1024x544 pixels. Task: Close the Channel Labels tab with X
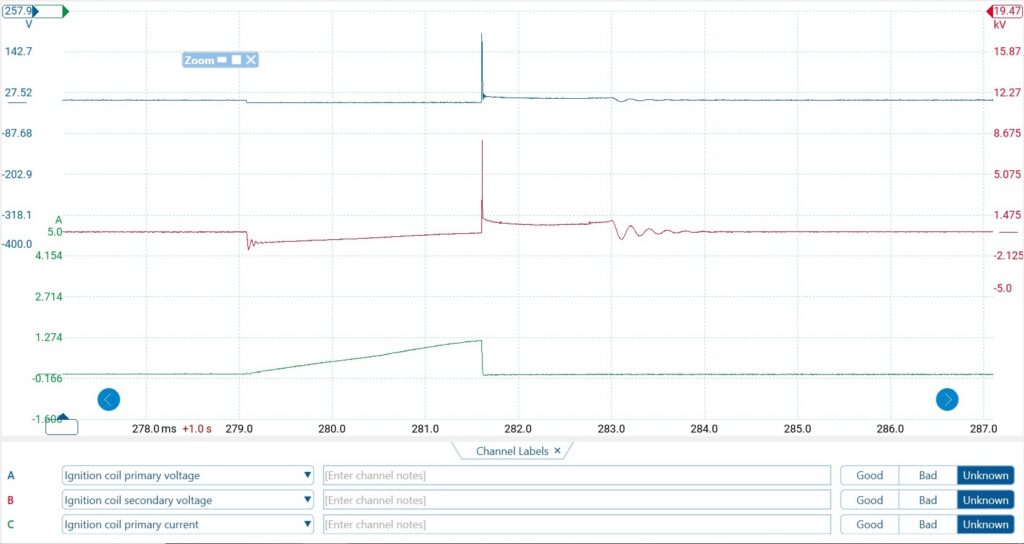tap(557, 451)
